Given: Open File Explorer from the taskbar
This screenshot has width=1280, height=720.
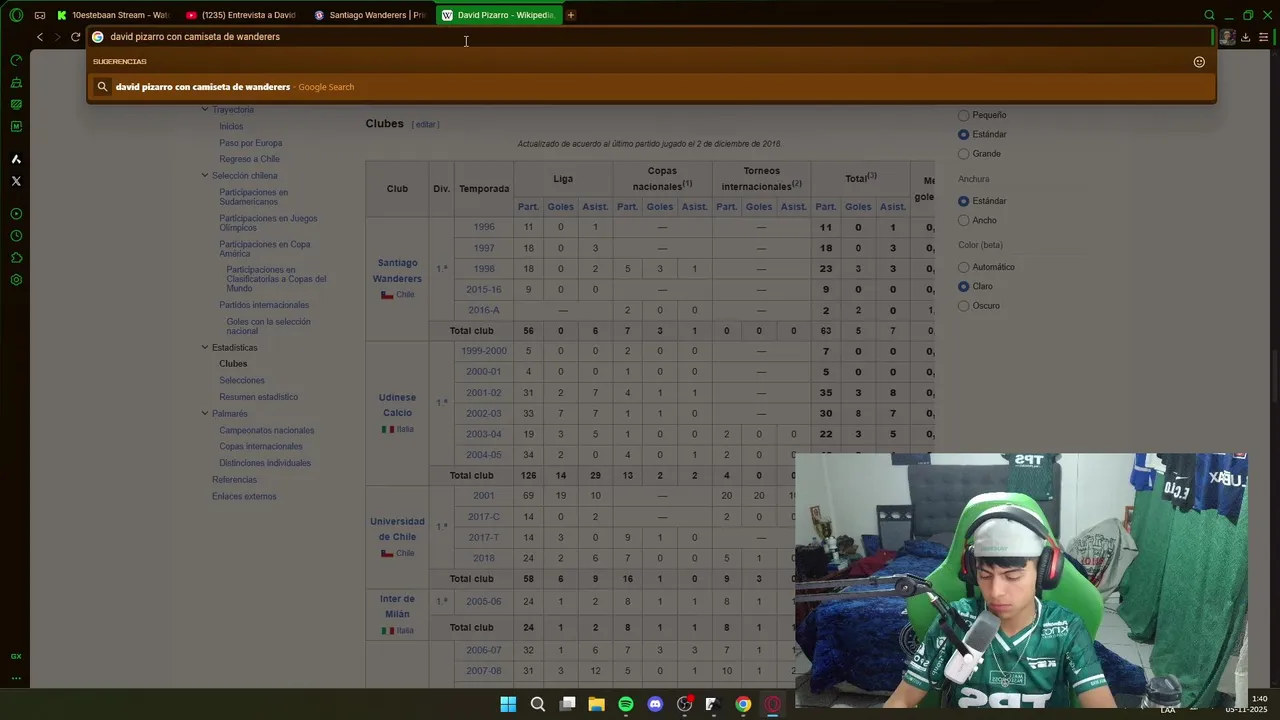Looking at the screenshot, I should click(x=597, y=704).
